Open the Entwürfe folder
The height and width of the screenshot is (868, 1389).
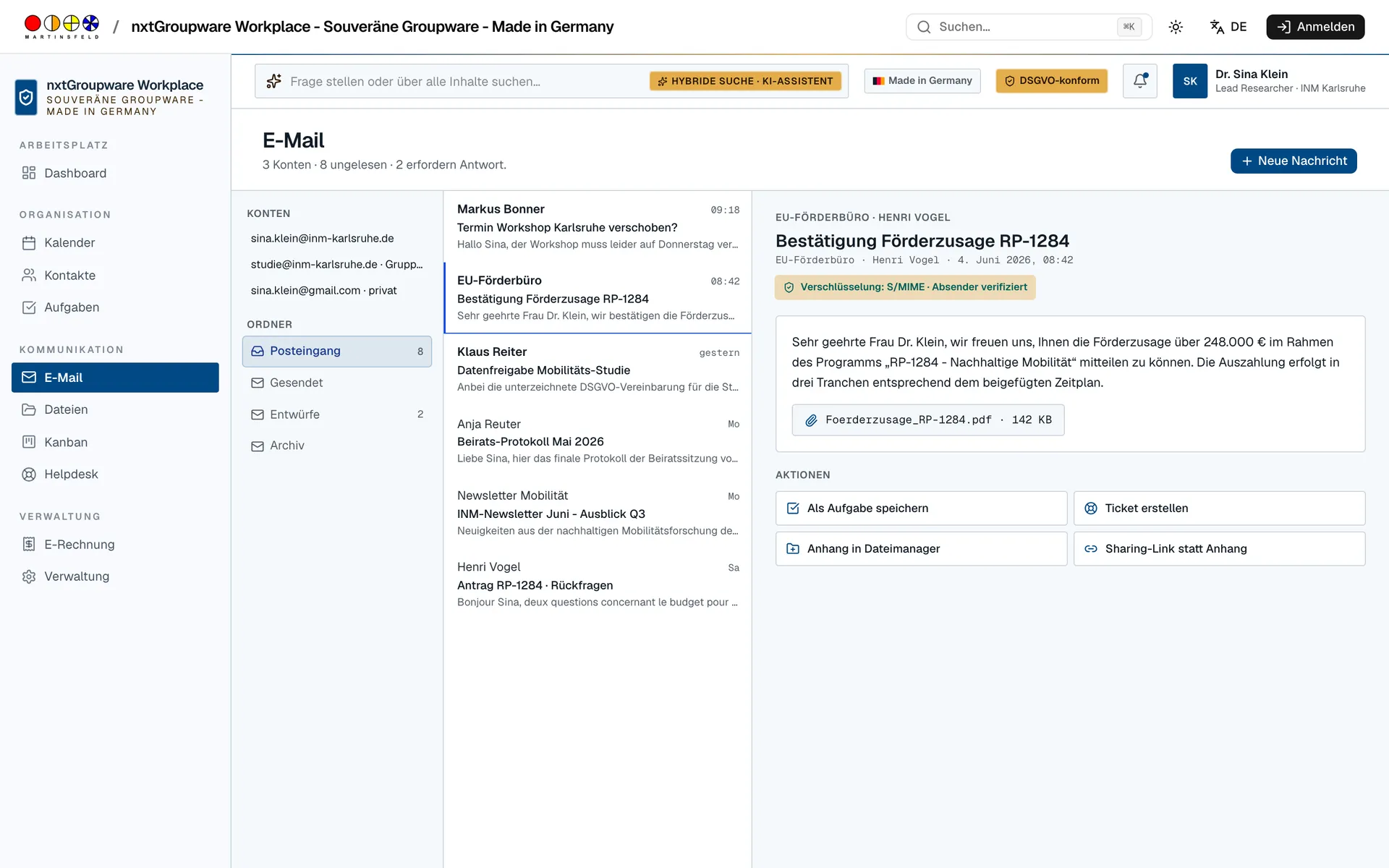tap(337, 414)
